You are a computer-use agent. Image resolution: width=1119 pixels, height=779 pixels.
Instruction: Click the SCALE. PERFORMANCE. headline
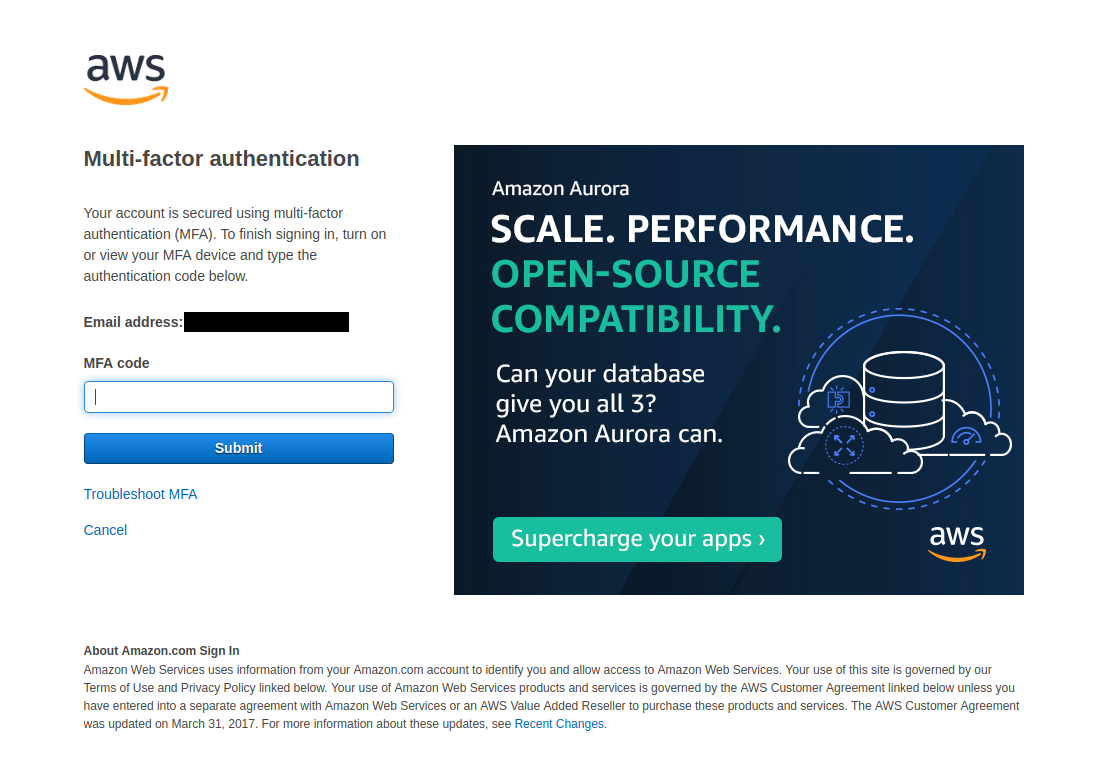click(702, 230)
